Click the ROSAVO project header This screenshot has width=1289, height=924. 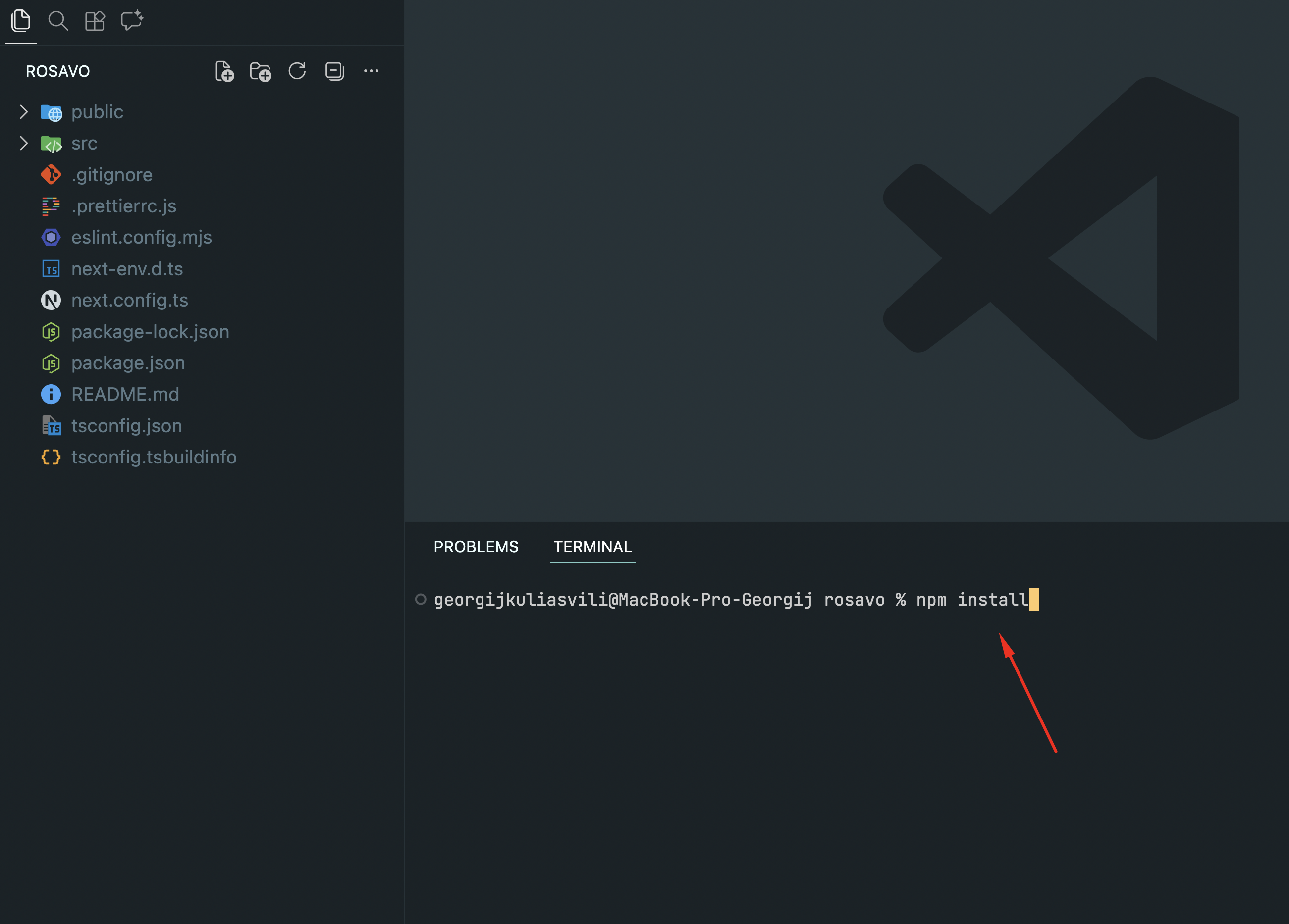[x=58, y=72]
